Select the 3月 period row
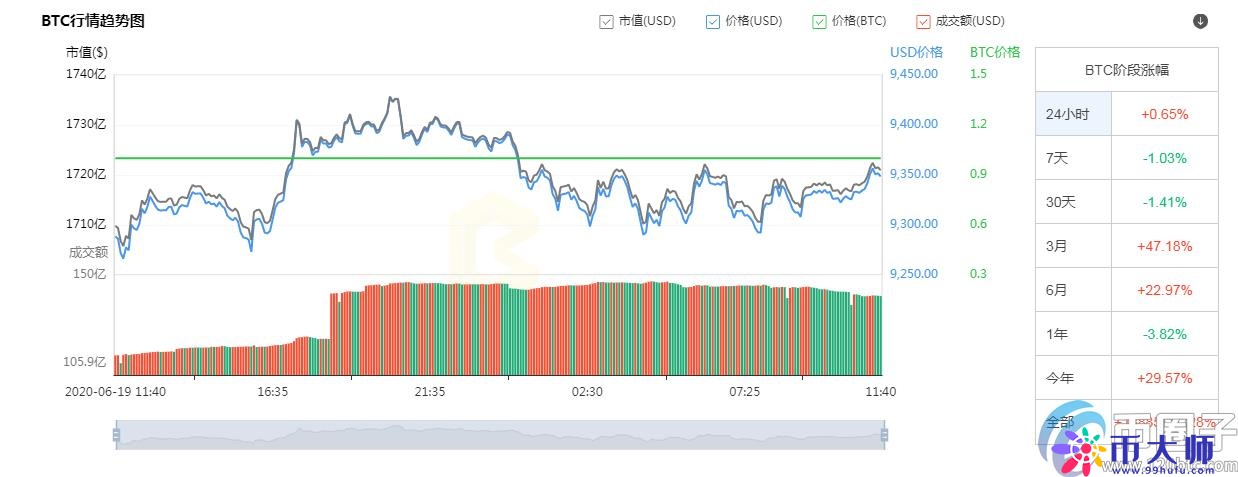The height and width of the screenshot is (477, 1238). [x=1127, y=246]
